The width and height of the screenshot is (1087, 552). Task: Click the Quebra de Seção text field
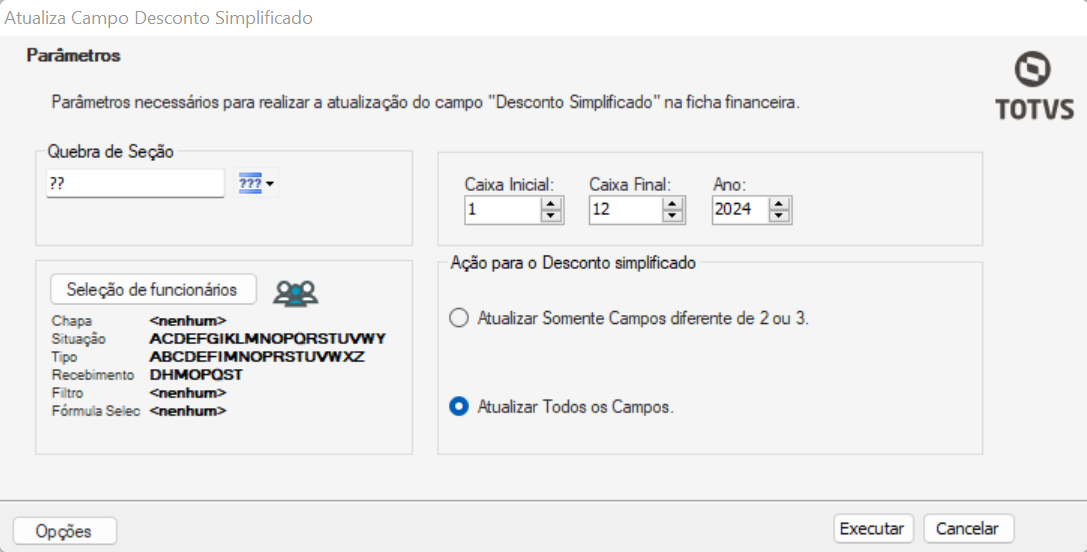point(134,184)
